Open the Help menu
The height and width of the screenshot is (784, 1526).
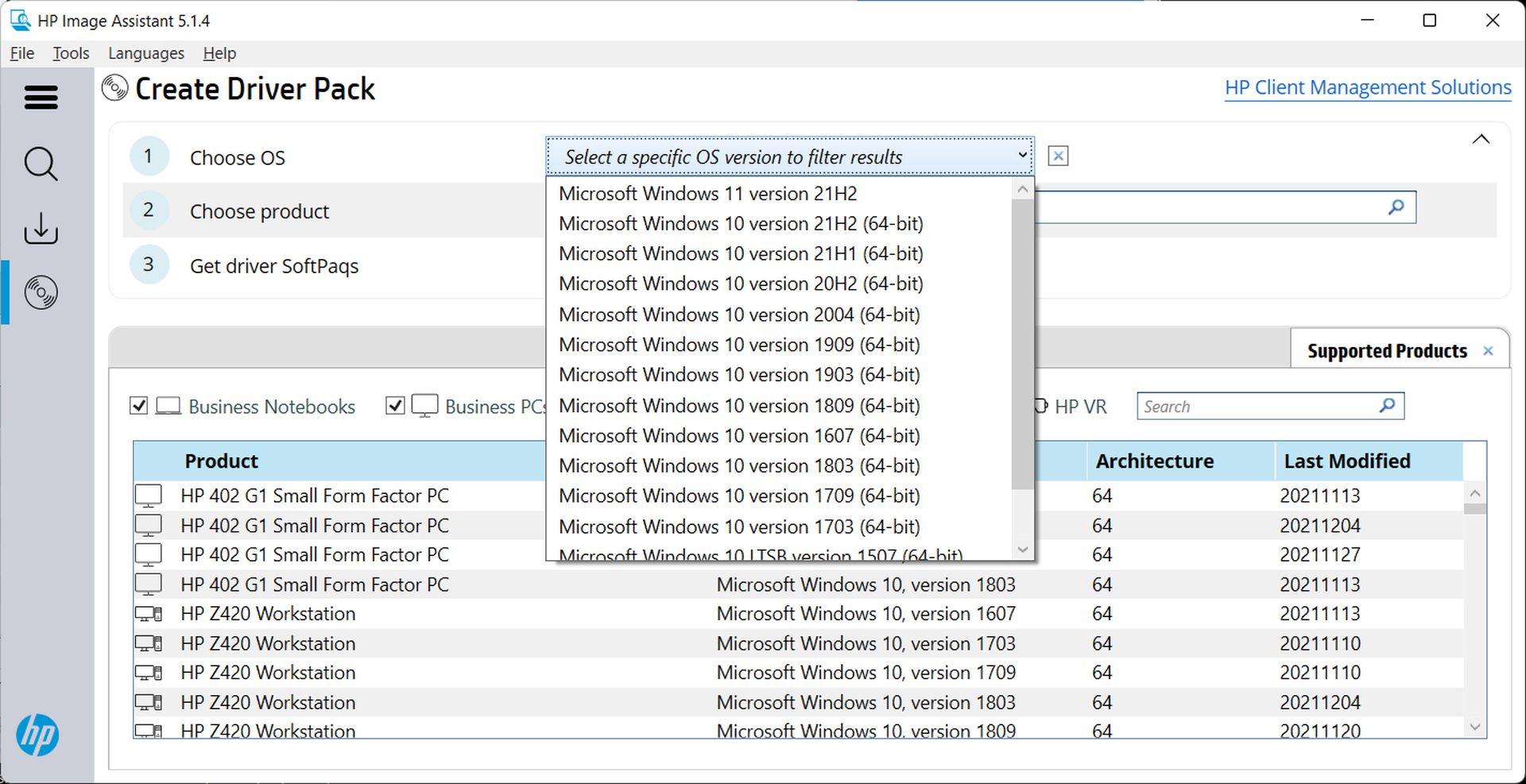219,53
